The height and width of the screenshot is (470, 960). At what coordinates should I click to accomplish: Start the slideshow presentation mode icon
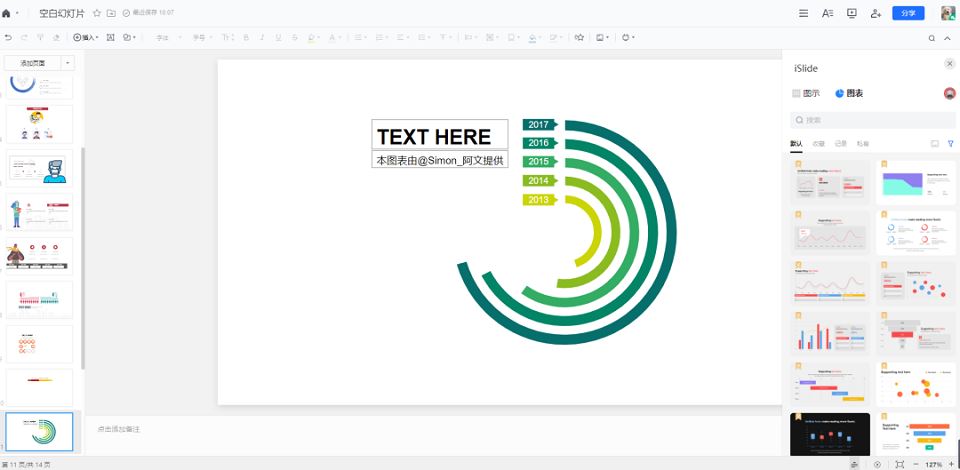pos(852,13)
